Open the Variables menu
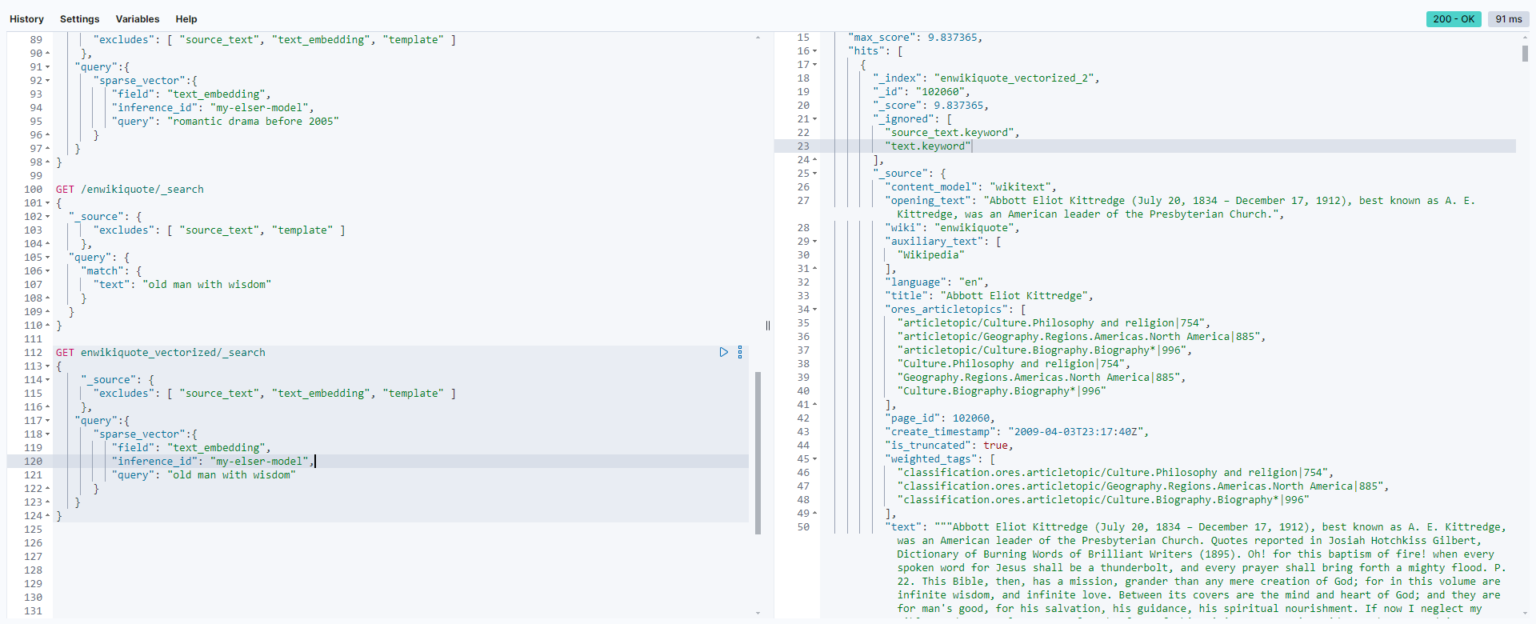This screenshot has height=624, width=1536. 137,18
